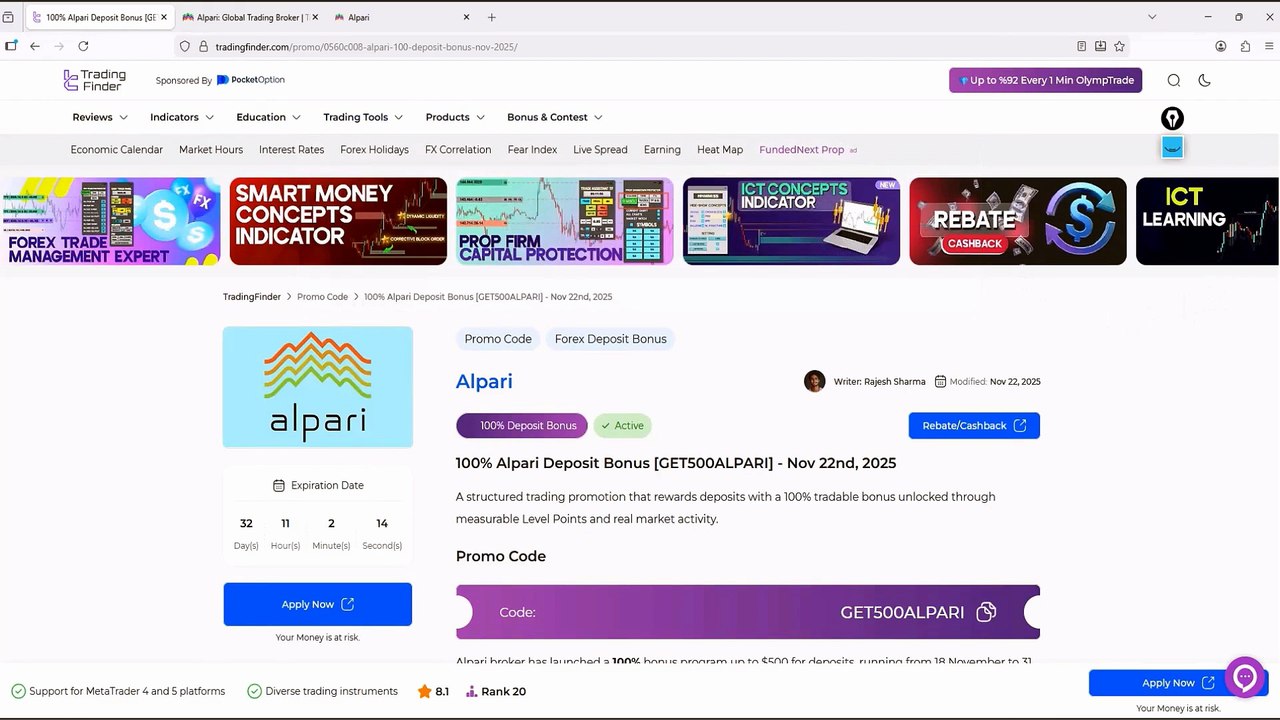Click the install/download icon in address bar
This screenshot has height=720, width=1280.
tap(1100, 46)
